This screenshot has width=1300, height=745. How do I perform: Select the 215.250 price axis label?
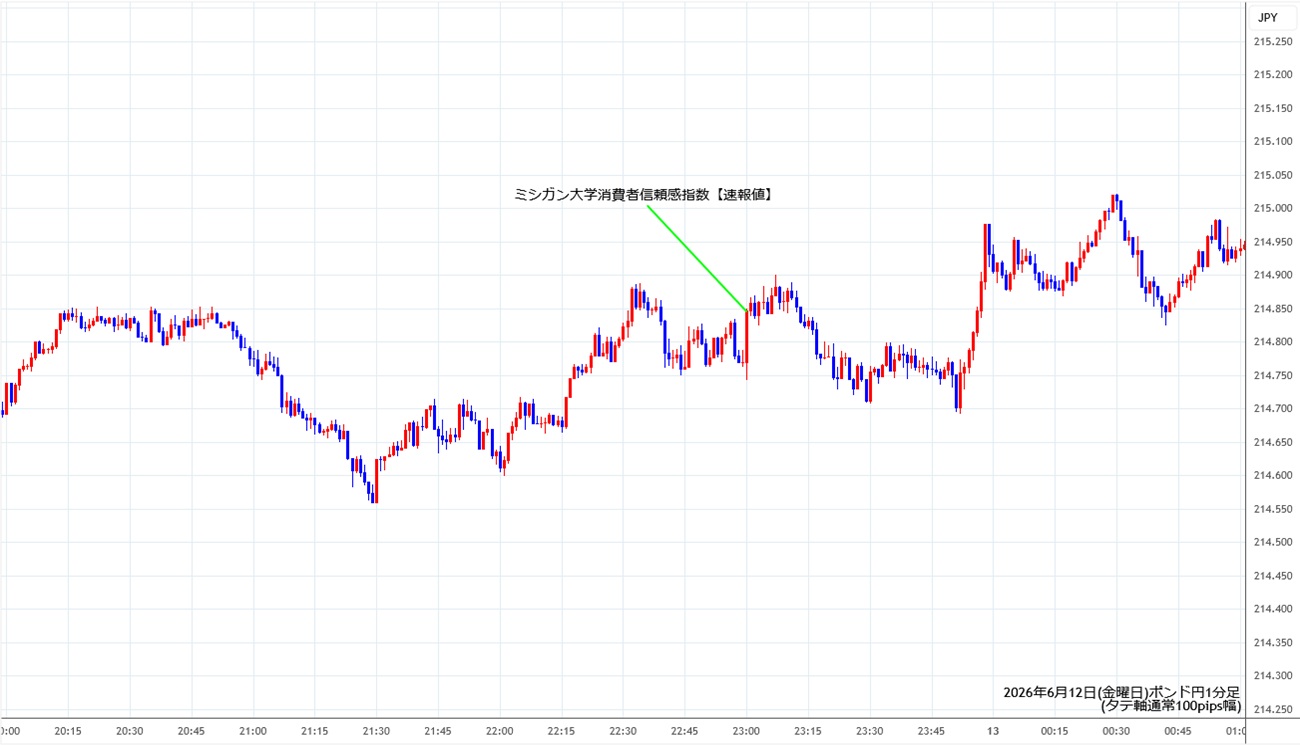click(x=1273, y=41)
